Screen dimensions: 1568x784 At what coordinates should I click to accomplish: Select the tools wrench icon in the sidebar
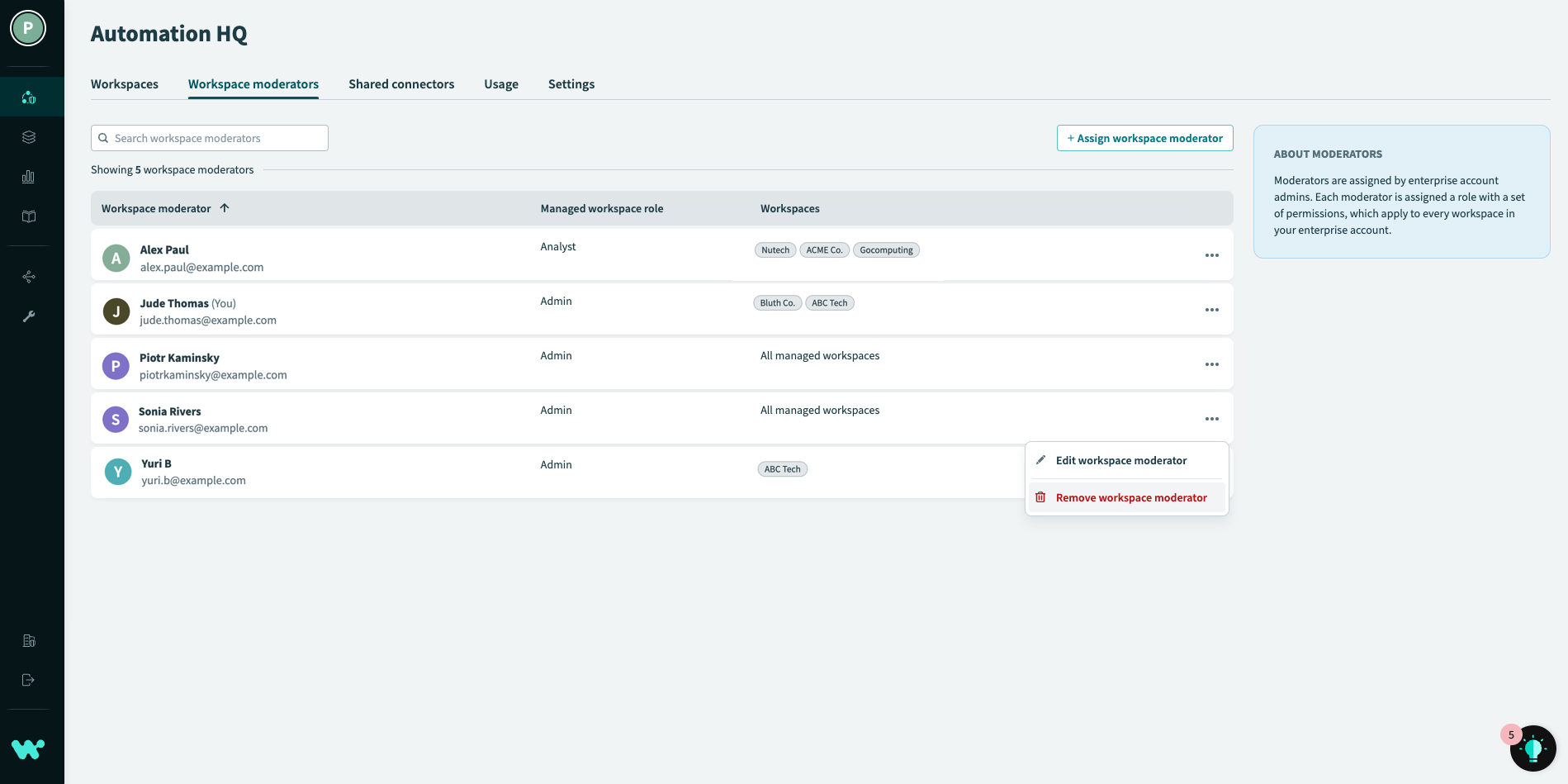point(29,316)
